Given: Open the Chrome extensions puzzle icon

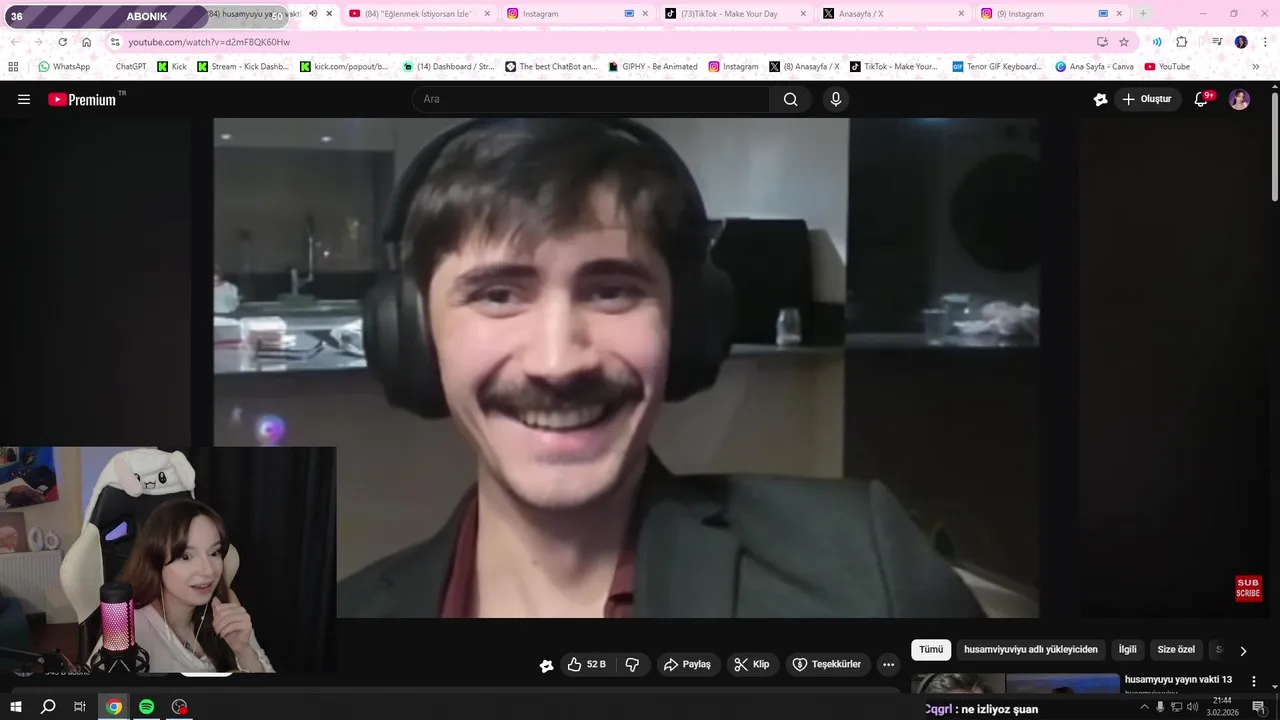Looking at the screenshot, I should click(x=1182, y=42).
